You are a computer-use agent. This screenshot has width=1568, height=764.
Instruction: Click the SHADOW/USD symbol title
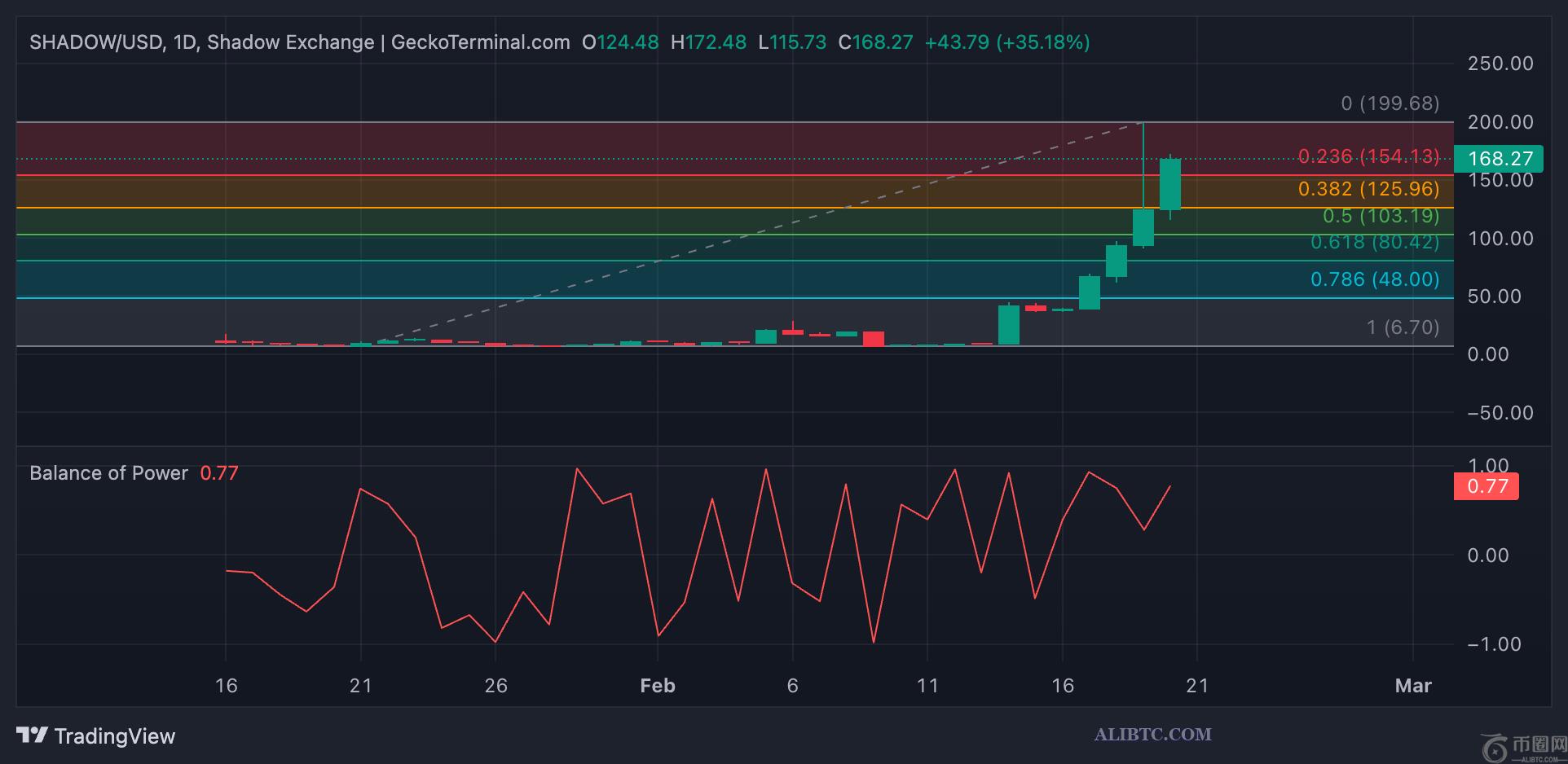tap(96, 42)
